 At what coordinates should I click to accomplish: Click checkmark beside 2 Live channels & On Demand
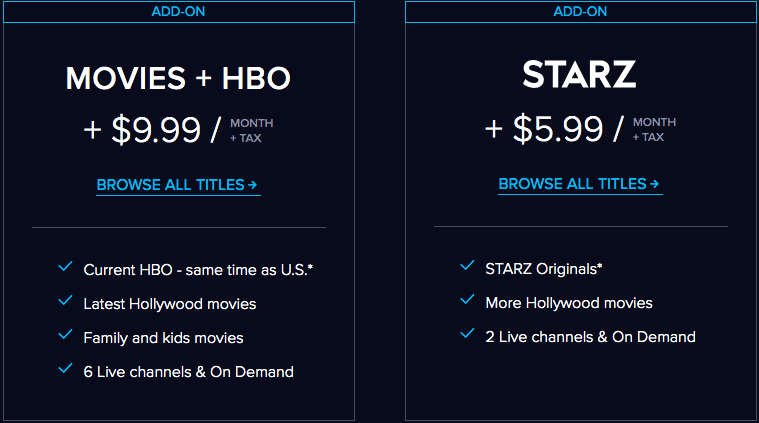point(467,333)
